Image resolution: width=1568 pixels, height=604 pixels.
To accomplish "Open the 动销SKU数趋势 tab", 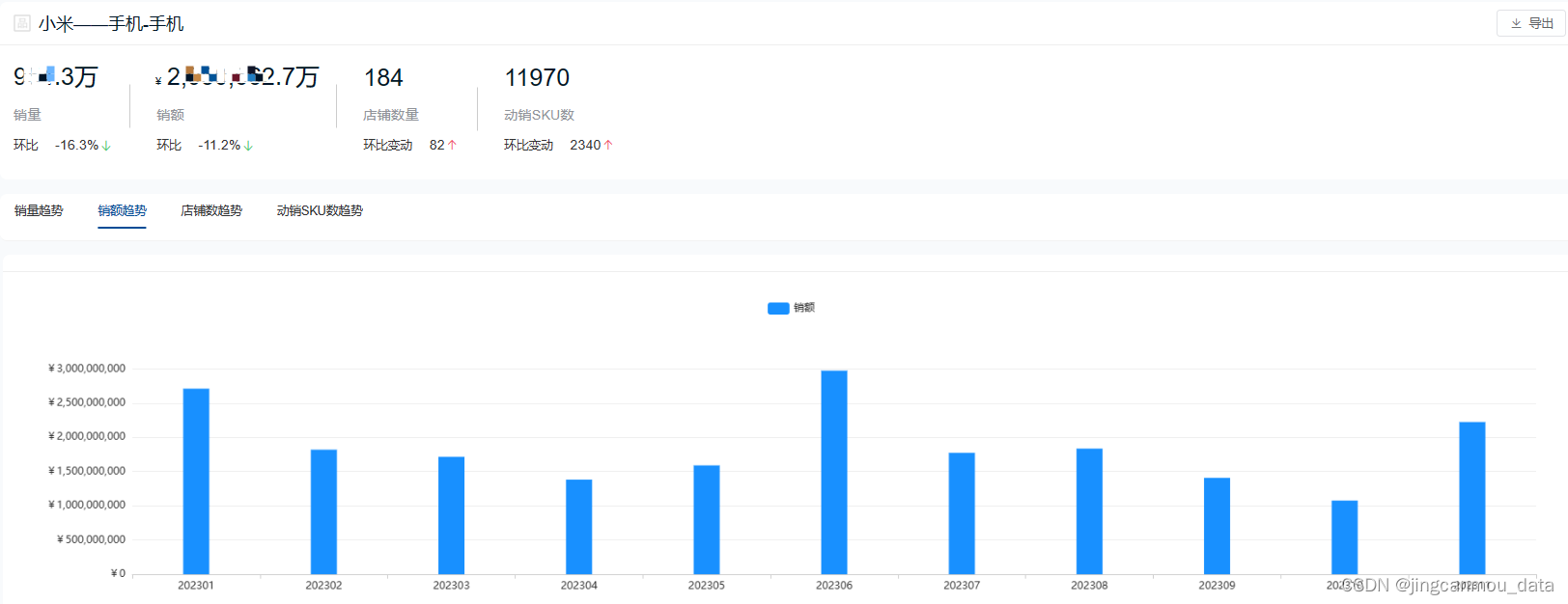I will coord(320,210).
